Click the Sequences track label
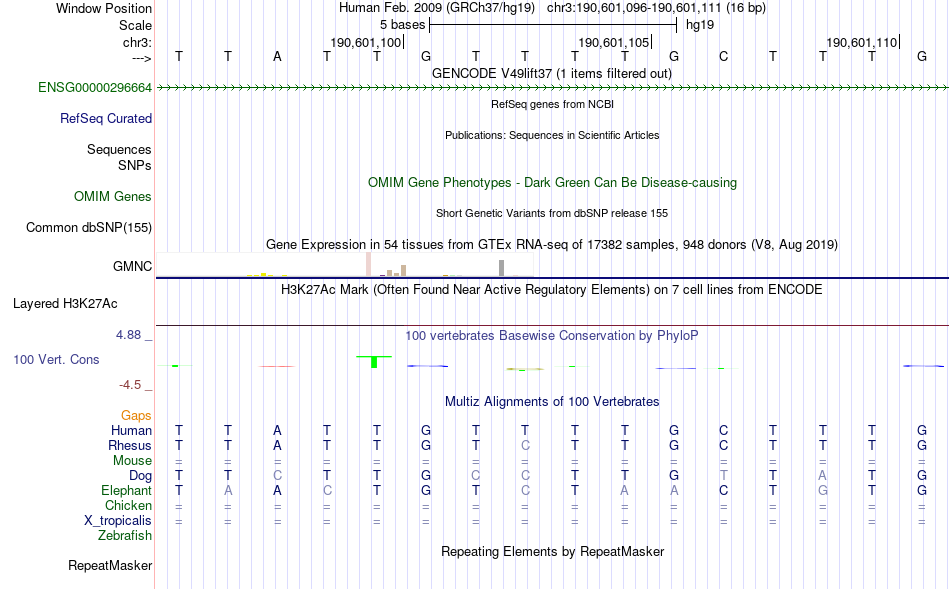950x589 pixels. point(119,150)
